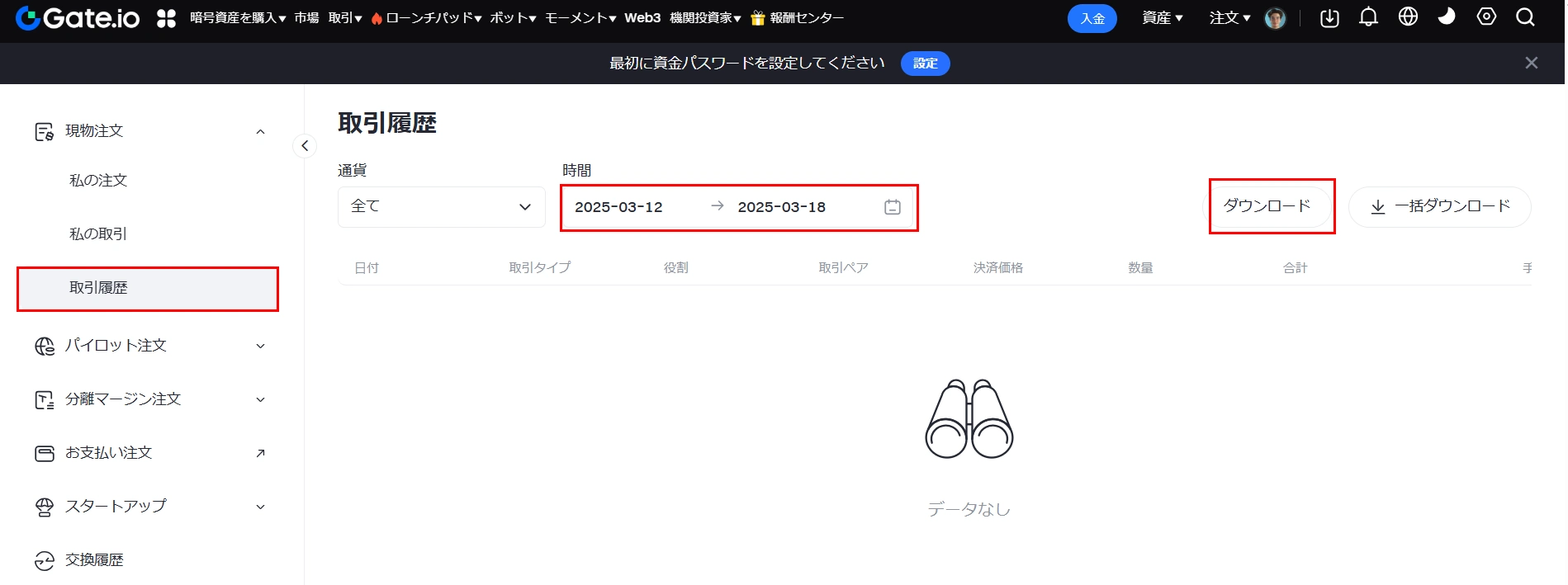Click the 交換履歴 swap icon
Screen dimensions: 1568x585
44,560
